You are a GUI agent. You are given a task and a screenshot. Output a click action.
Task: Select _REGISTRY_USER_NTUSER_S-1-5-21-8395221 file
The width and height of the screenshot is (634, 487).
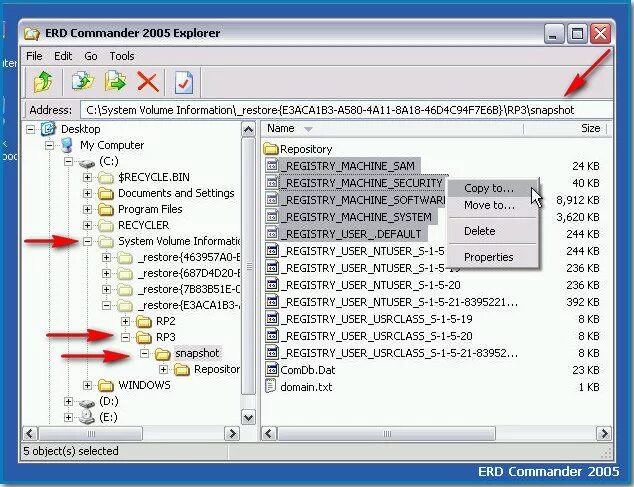coord(399,302)
